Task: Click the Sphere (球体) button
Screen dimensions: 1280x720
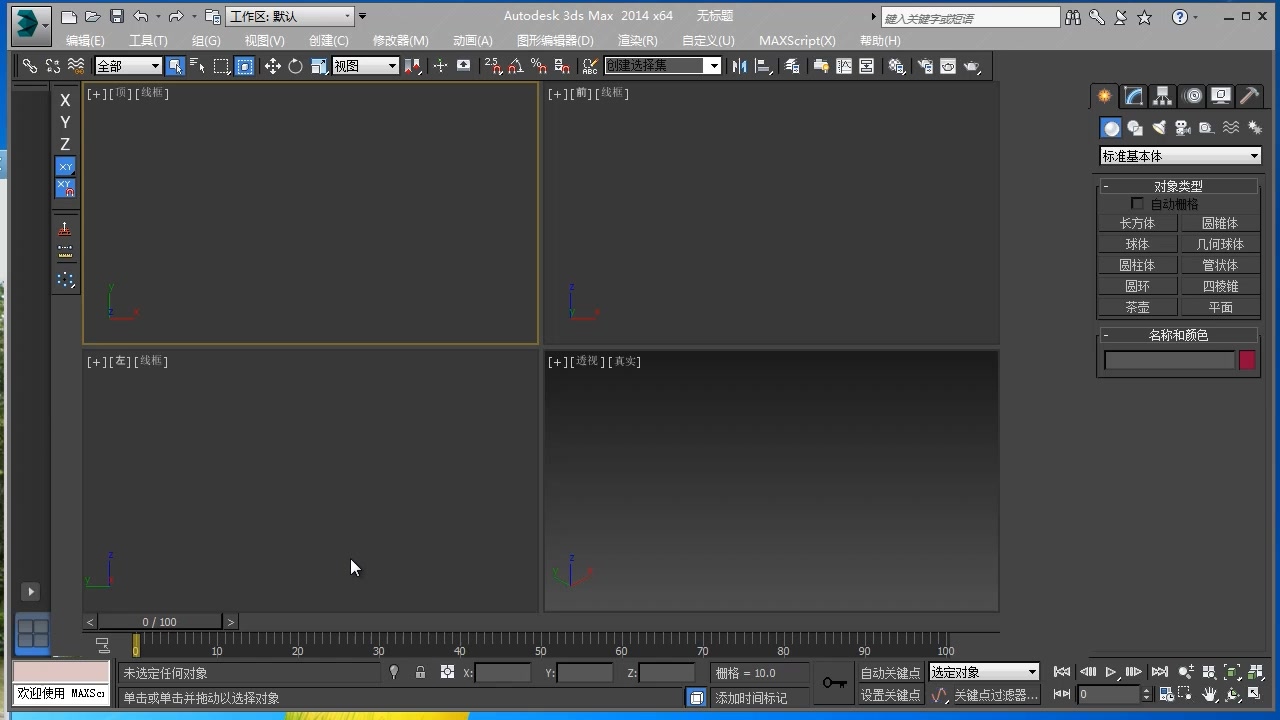Action: (x=1137, y=244)
